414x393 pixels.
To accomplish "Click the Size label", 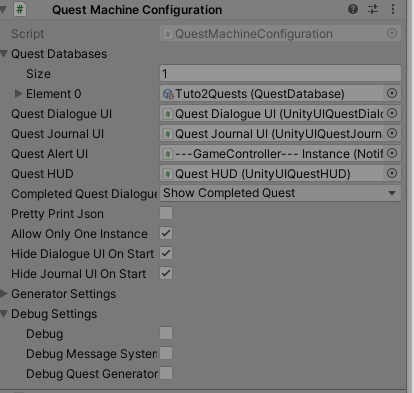I will click(38, 74).
